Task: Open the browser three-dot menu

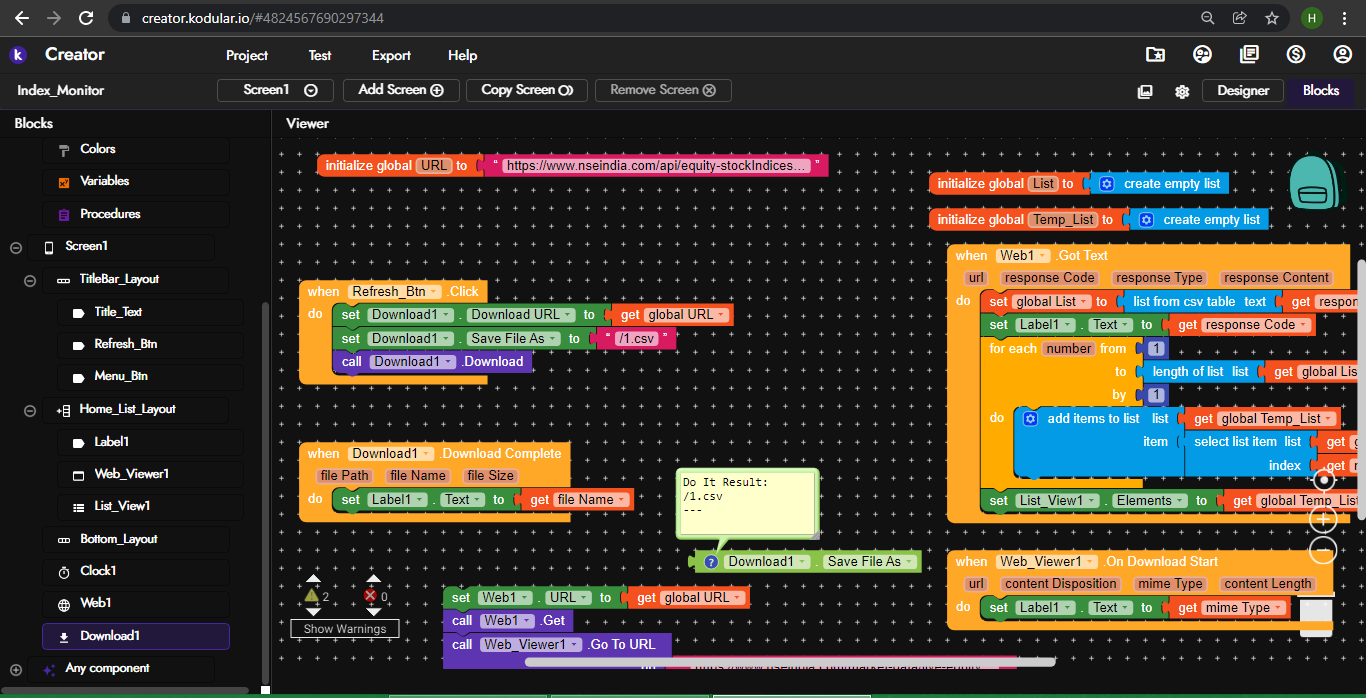Action: click(1346, 18)
